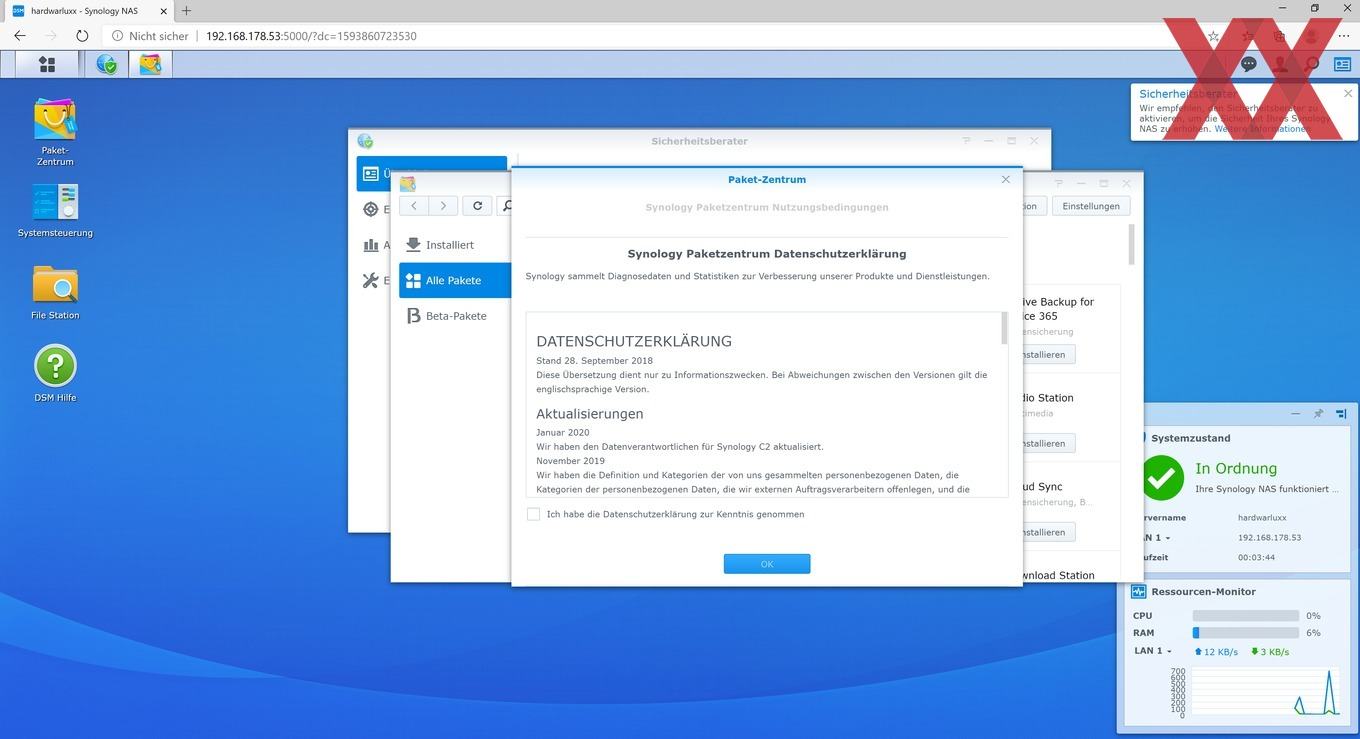
Task: Close the hardwarluxx Synology NAS tab
Action: [163, 10]
